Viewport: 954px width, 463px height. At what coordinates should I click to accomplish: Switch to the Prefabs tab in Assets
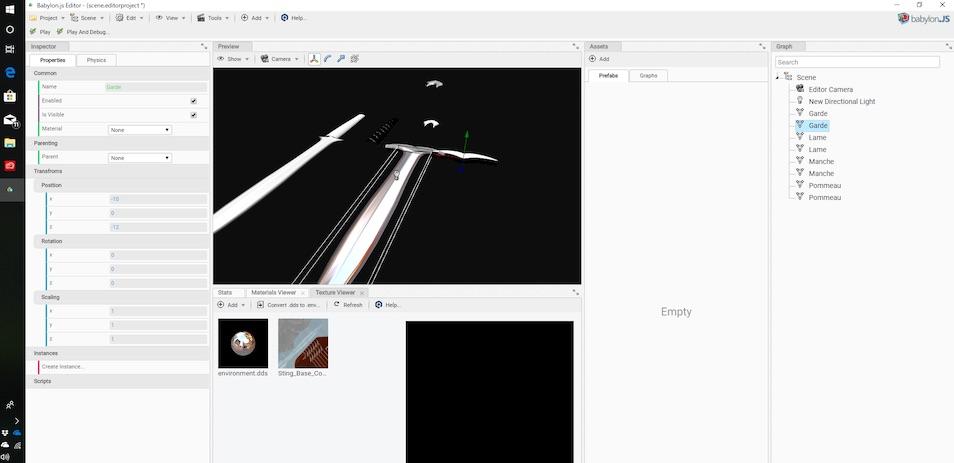click(608, 75)
